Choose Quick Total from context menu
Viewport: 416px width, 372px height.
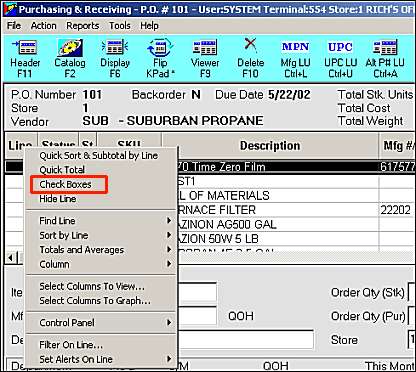100,170
